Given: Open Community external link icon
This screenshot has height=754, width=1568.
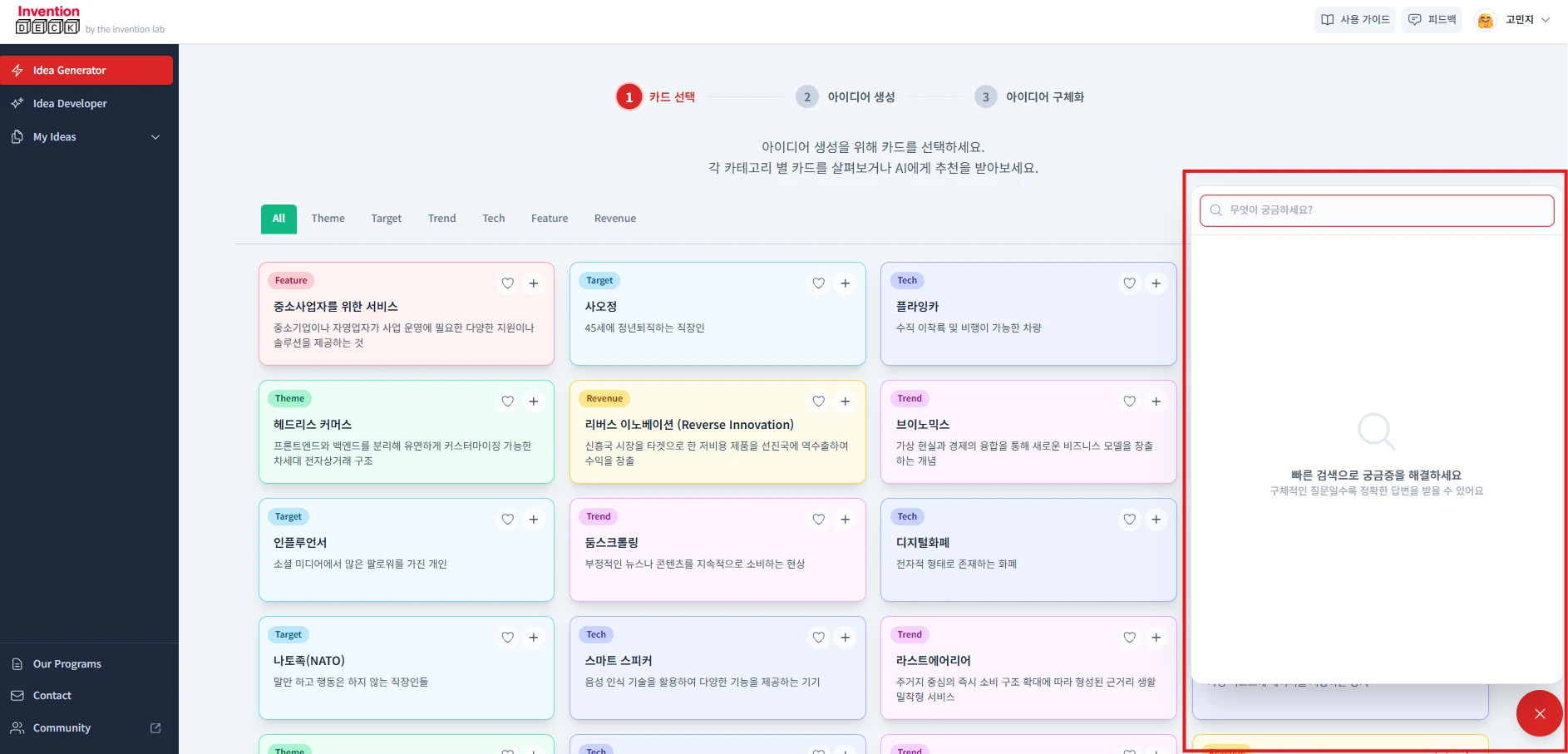Looking at the screenshot, I should 155,728.
